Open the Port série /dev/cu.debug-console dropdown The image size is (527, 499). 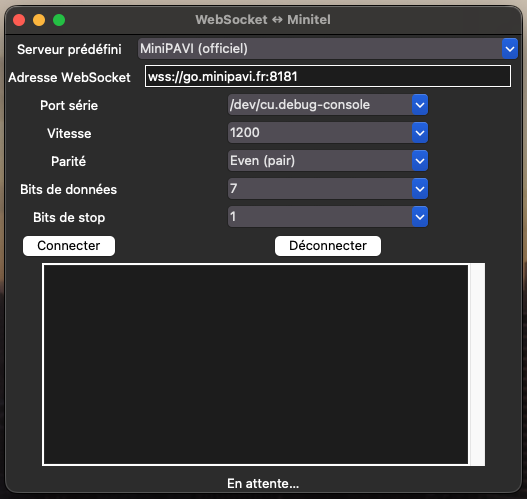coord(328,105)
